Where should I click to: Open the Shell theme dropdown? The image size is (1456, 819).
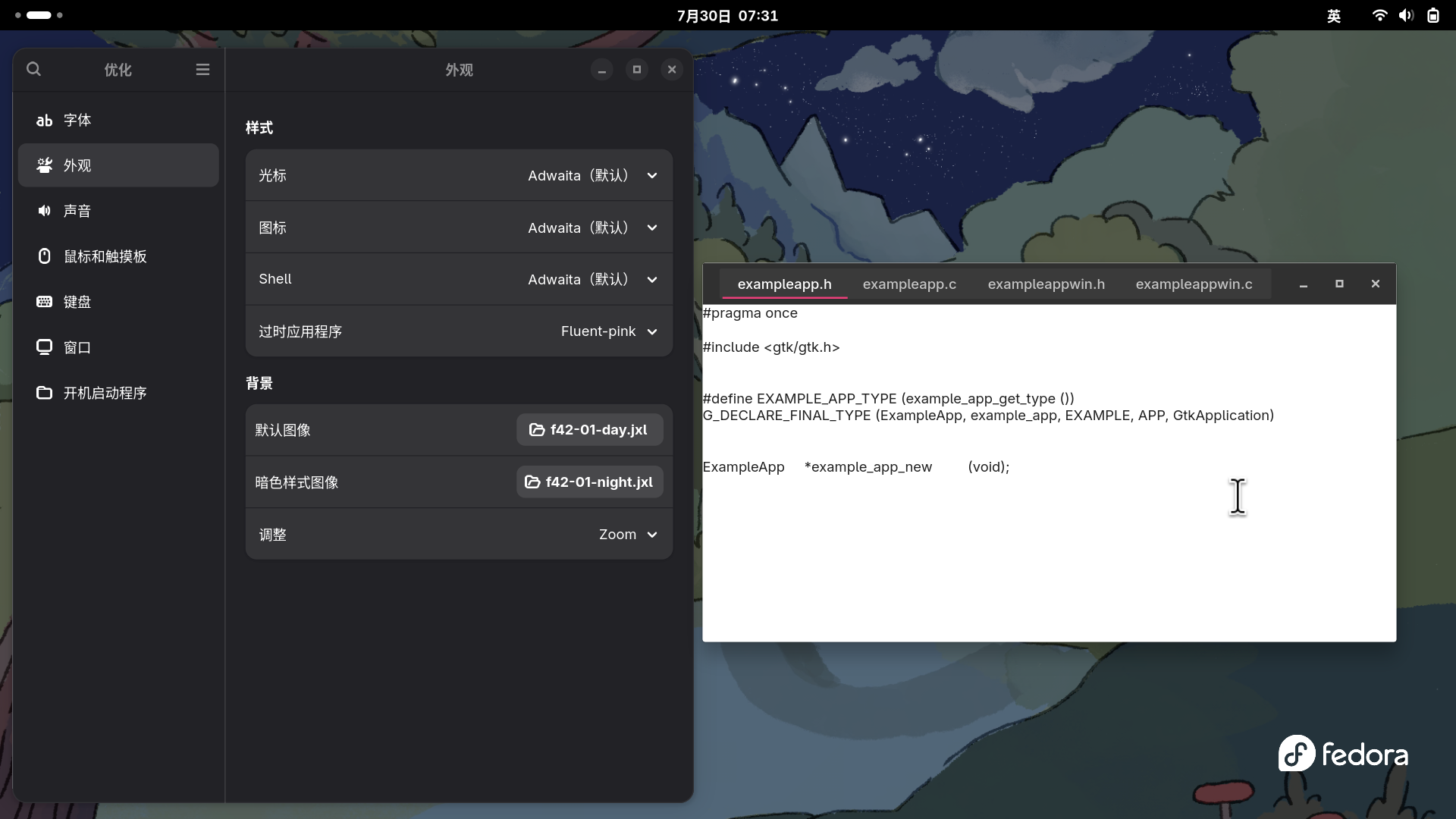click(x=592, y=279)
